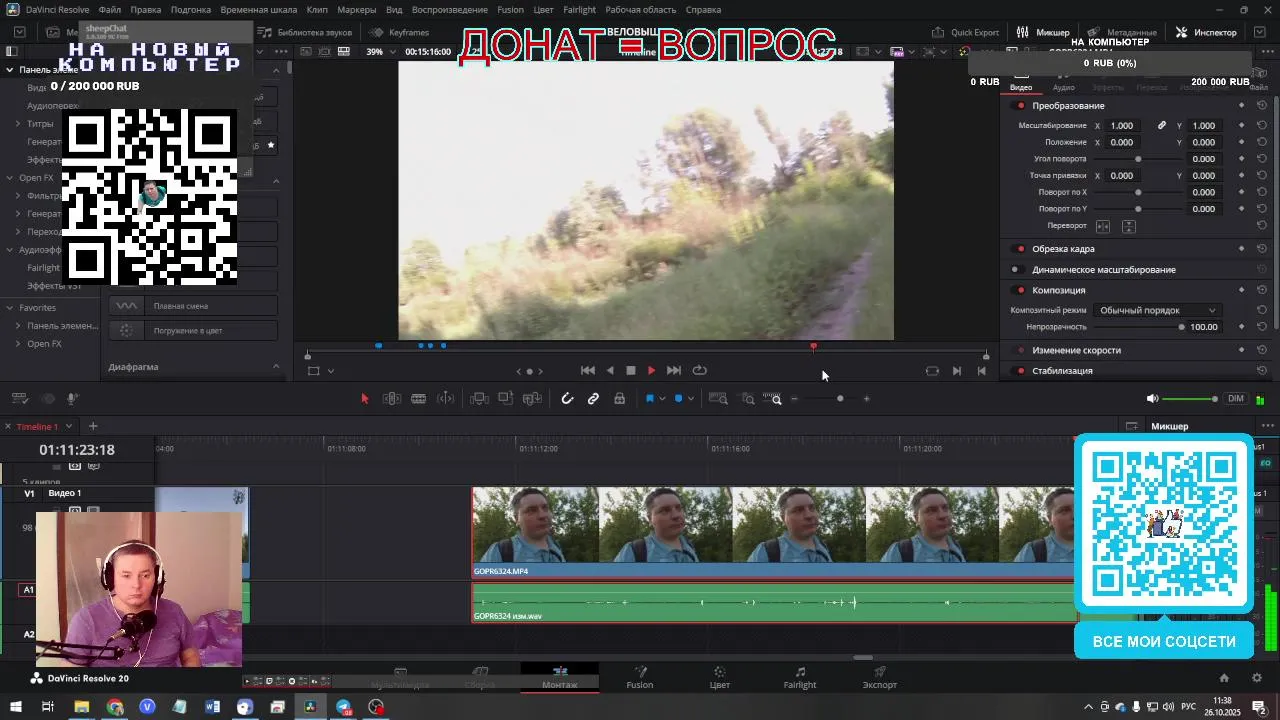Click the match frame icon in viewer
This screenshot has height=720, width=1280.
932,371
